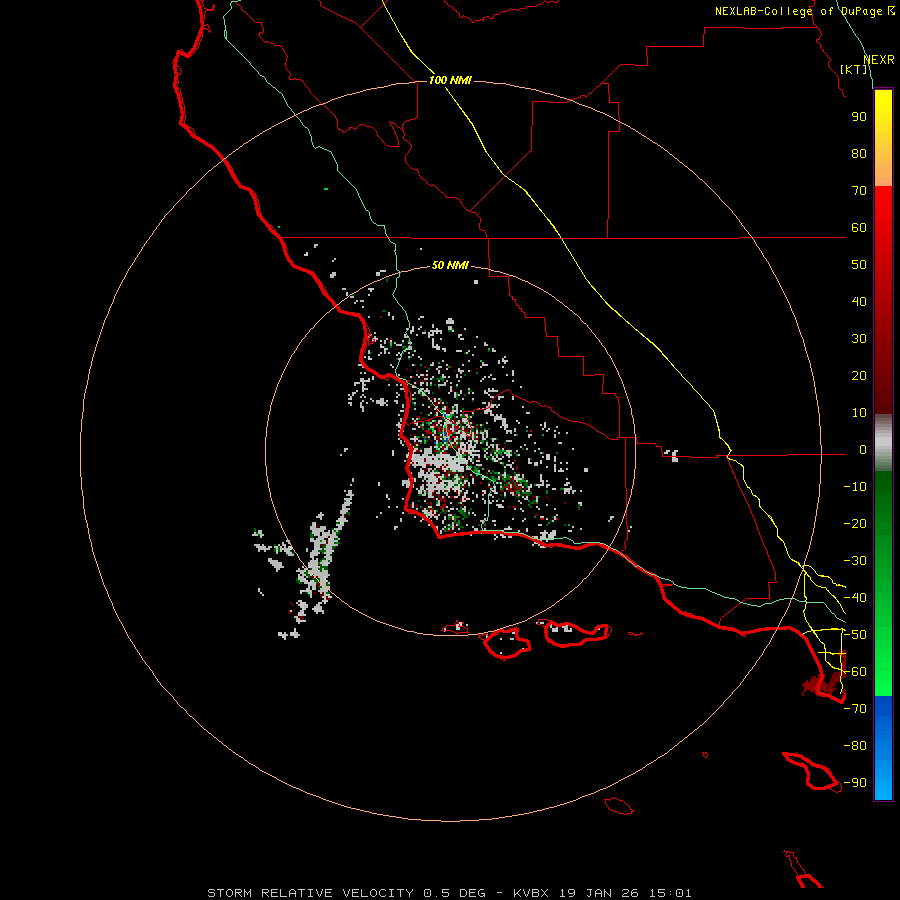Click the 30 value on velocity scale
Image resolution: width=900 pixels, height=900 pixels.
coord(859,339)
